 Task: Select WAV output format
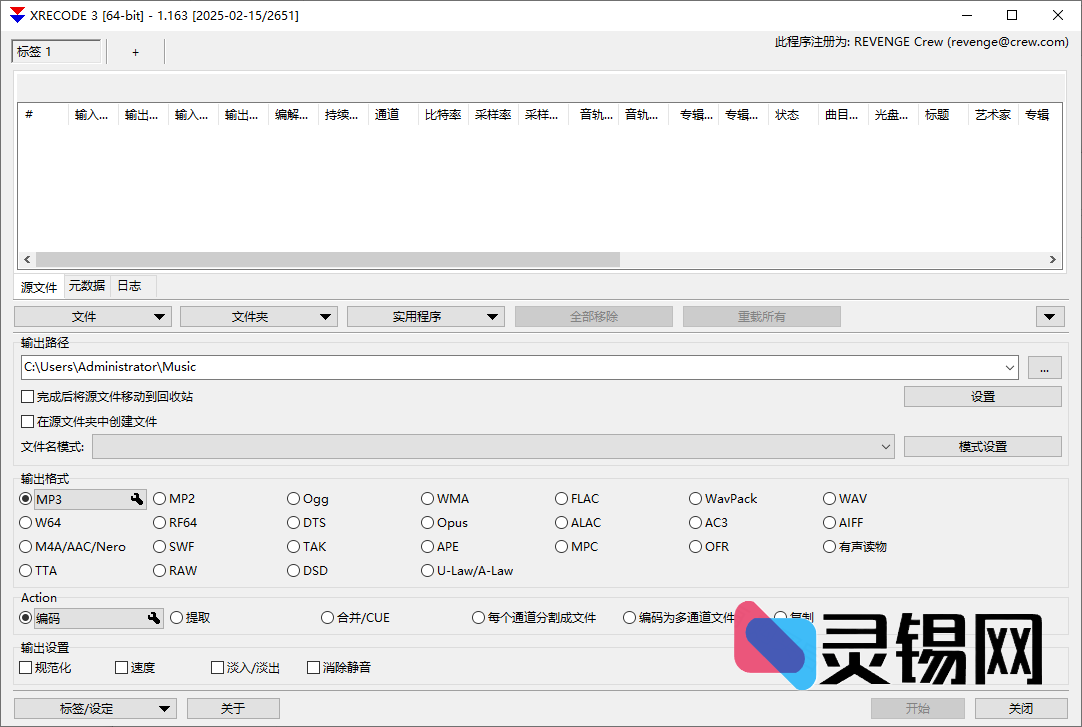[830, 498]
